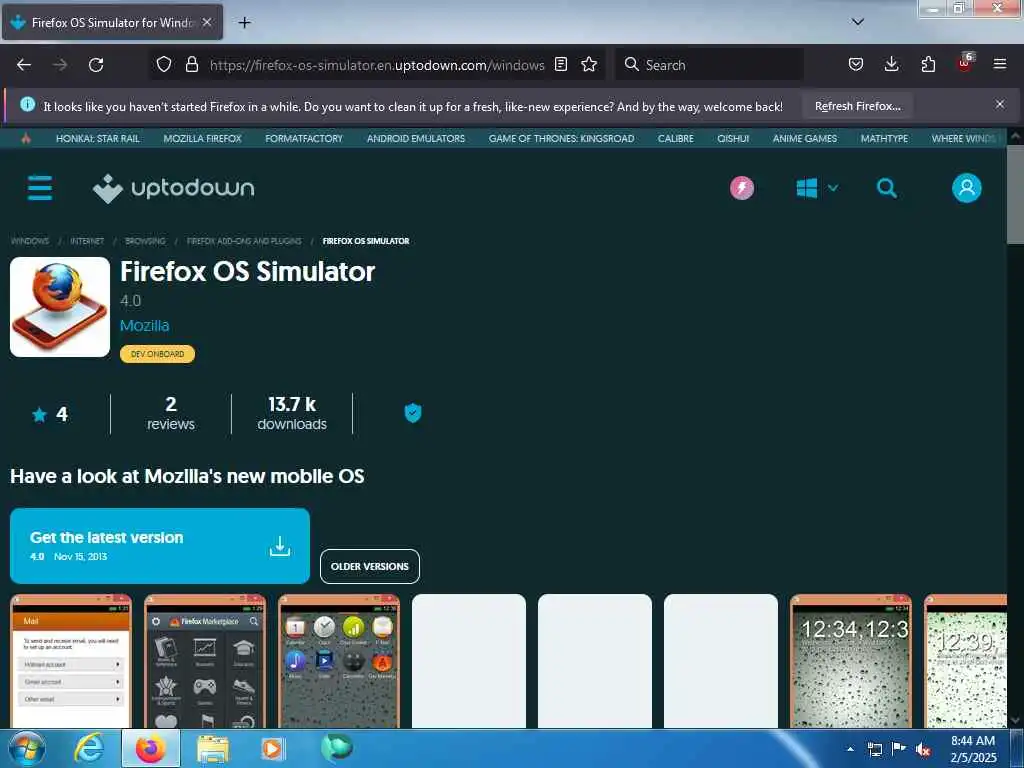Click FIREFOX ADD-ONS AND PLUGINS breadcrumb
This screenshot has height=768, width=1024.
point(244,241)
